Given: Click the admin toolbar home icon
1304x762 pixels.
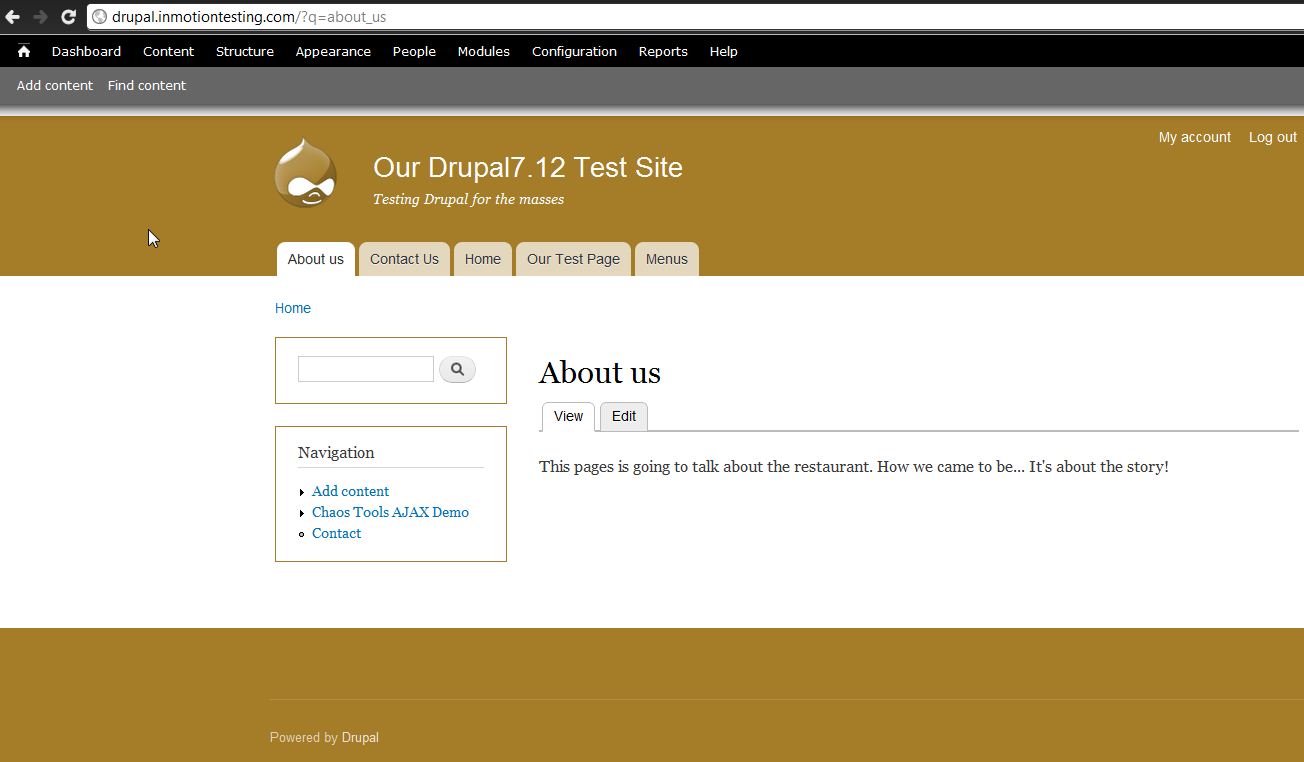Looking at the screenshot, I should (x=24, y=51).
